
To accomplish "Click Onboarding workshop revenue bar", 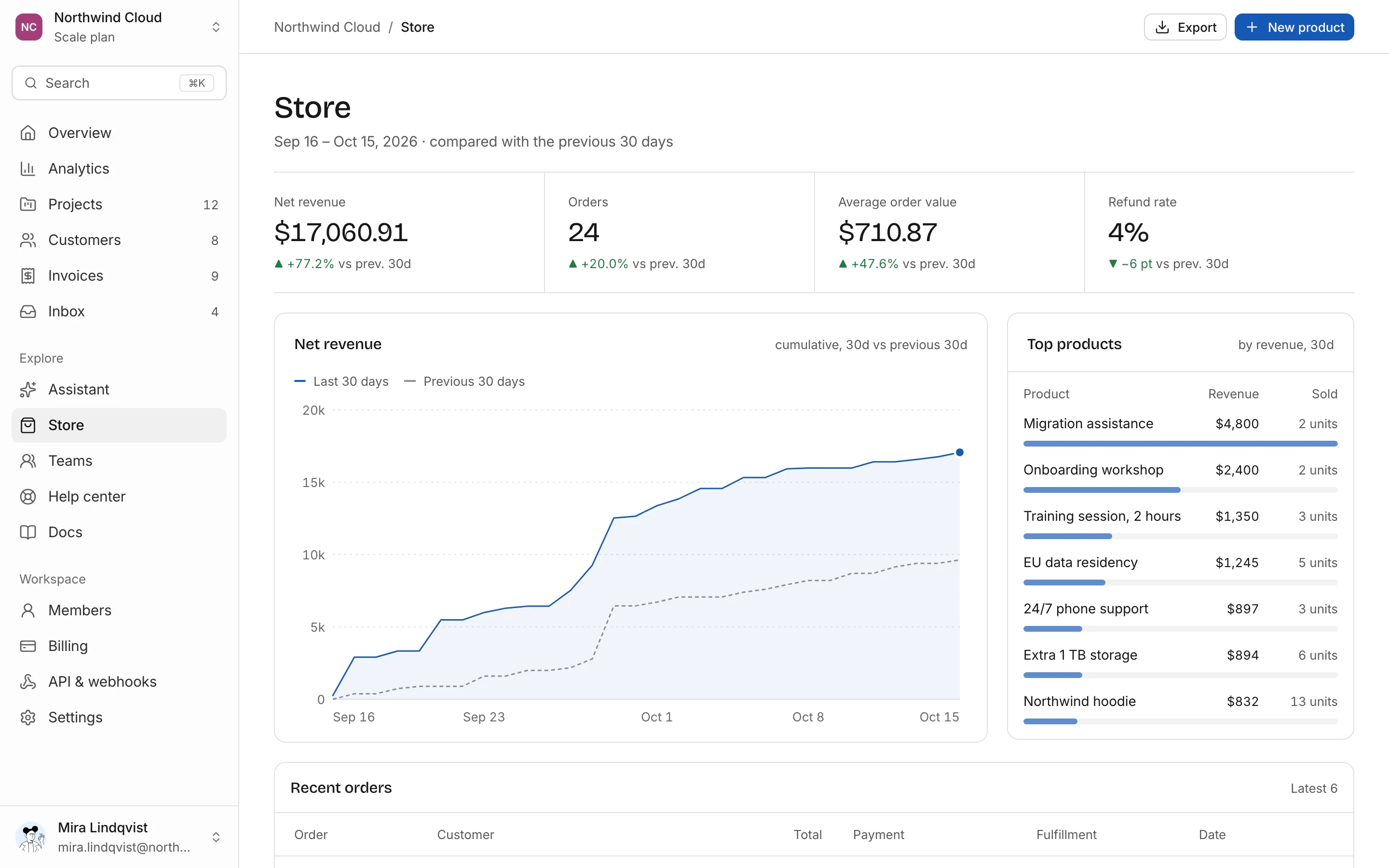I will click(x=1102, y=490).
